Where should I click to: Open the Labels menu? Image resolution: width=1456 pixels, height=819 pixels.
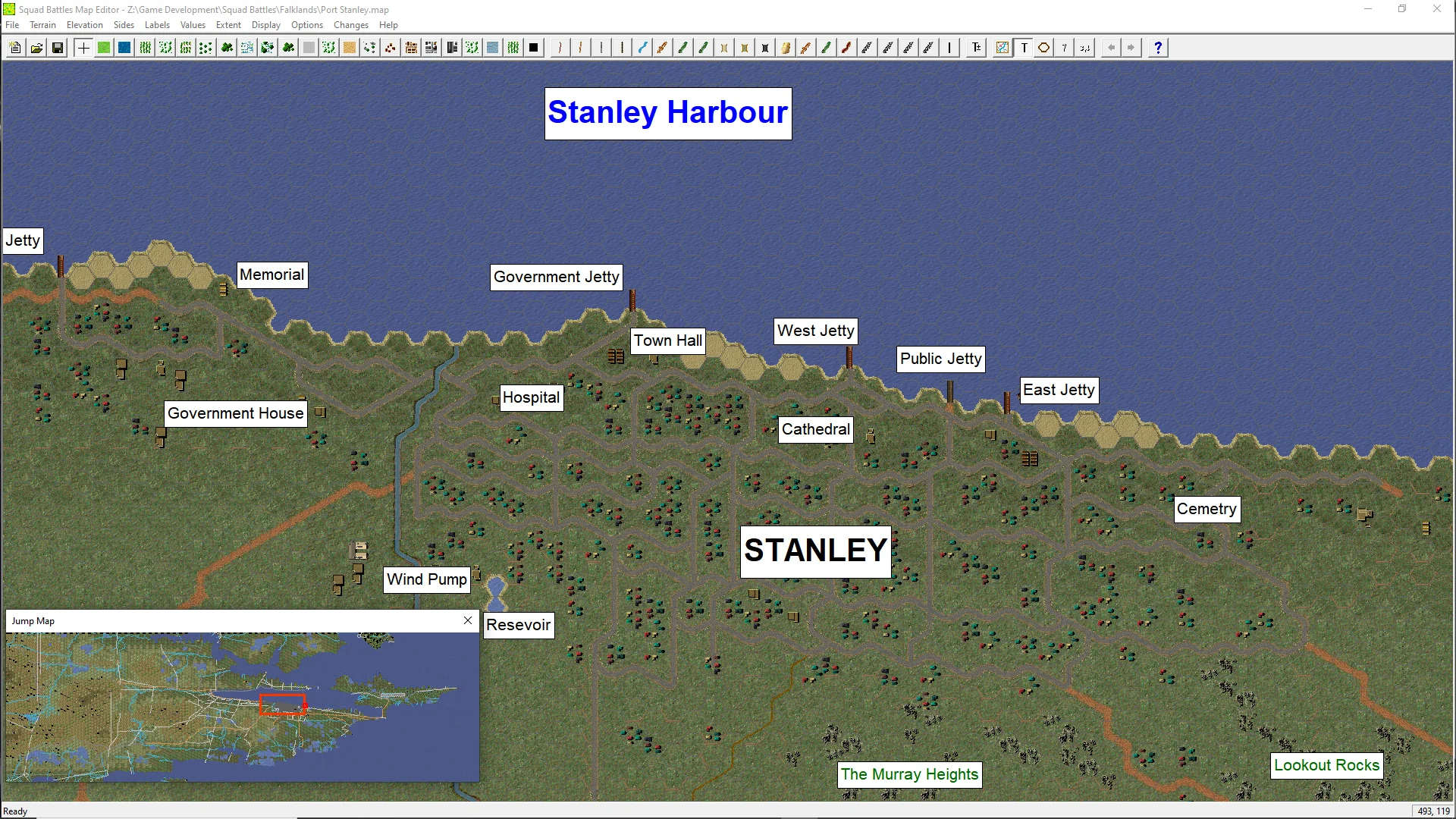pyautogui.click(x=157, y=25)
